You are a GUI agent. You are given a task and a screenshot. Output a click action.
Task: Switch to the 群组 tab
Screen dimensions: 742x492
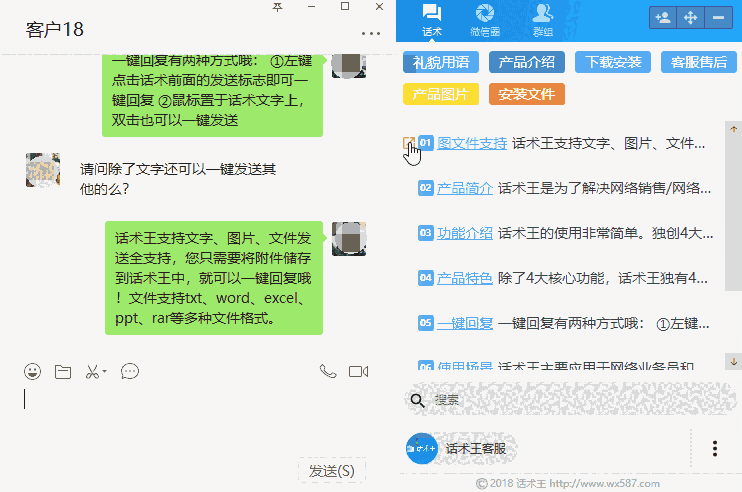[x=542, y=21]
